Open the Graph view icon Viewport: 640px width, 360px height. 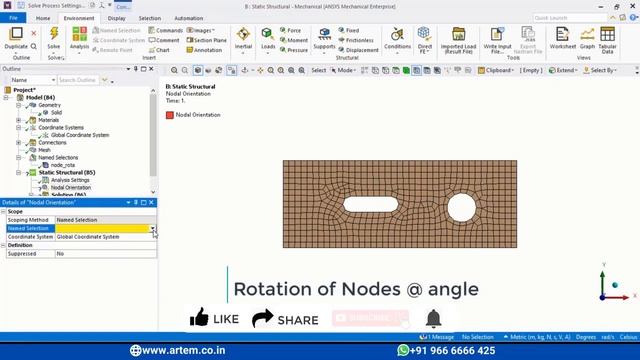[587, 34]
